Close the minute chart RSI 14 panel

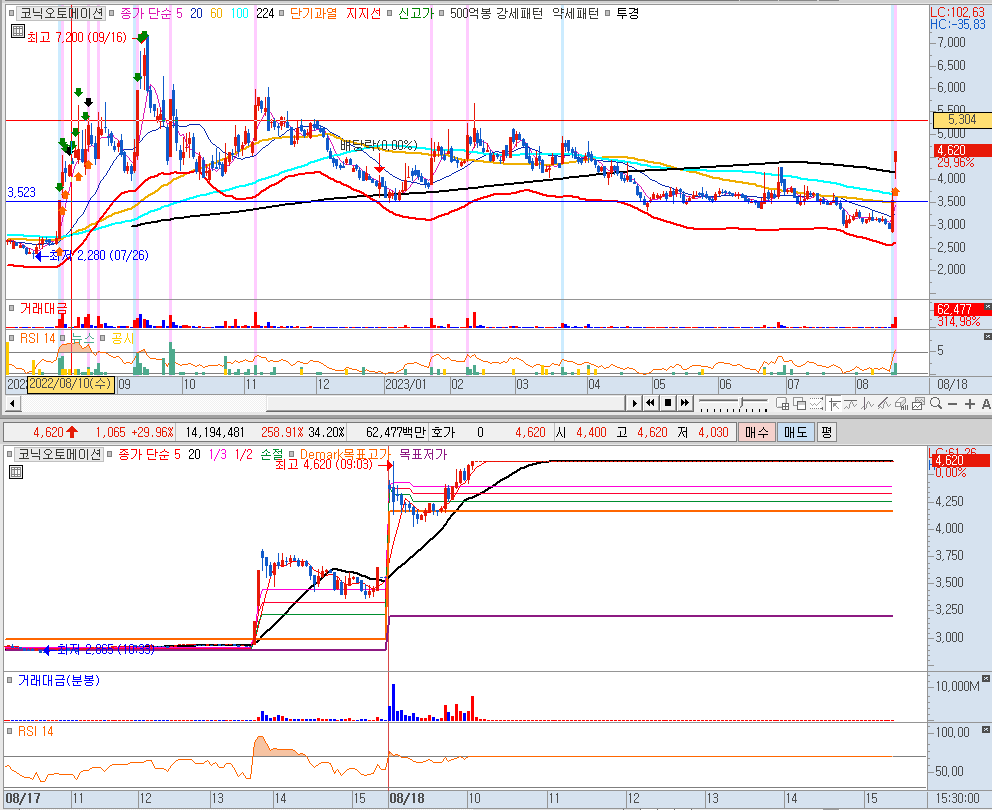click(988, 730)
